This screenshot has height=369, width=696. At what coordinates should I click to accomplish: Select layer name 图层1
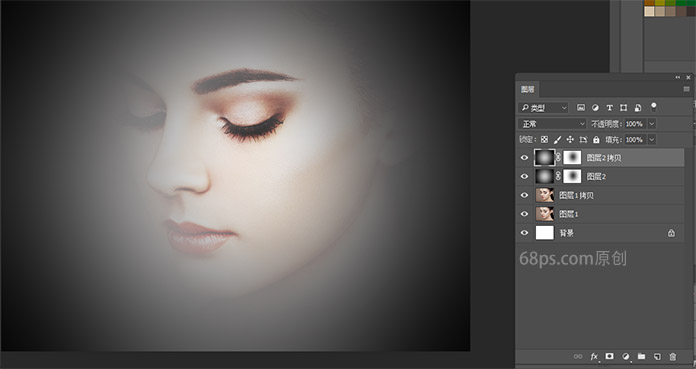tap(569, 214)
